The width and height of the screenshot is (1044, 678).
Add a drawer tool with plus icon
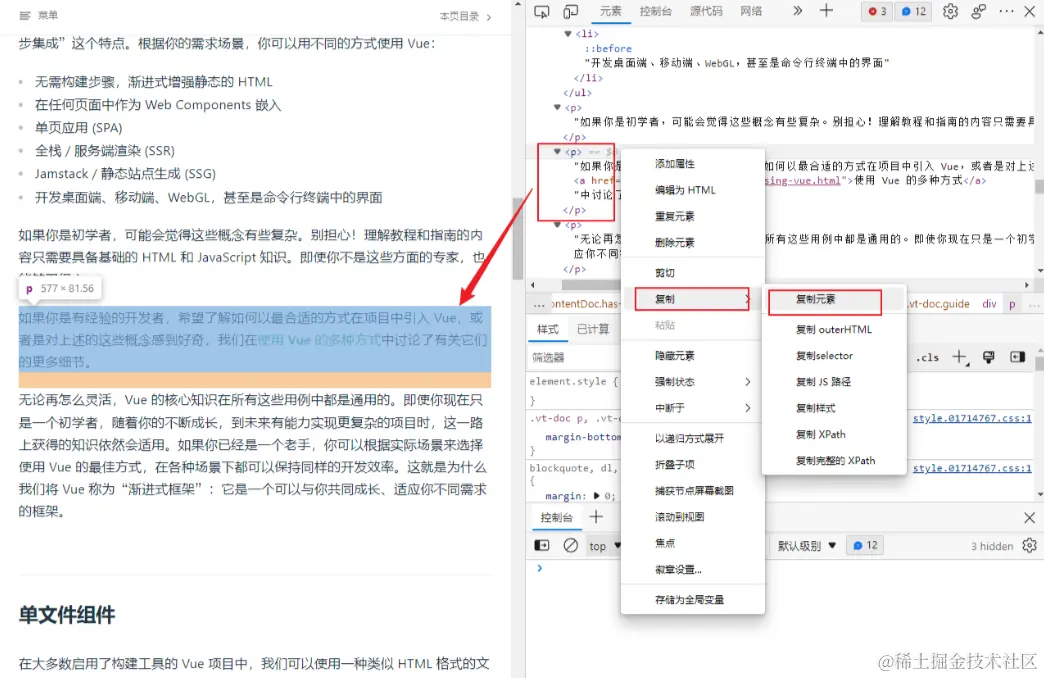tap(596, 517)
